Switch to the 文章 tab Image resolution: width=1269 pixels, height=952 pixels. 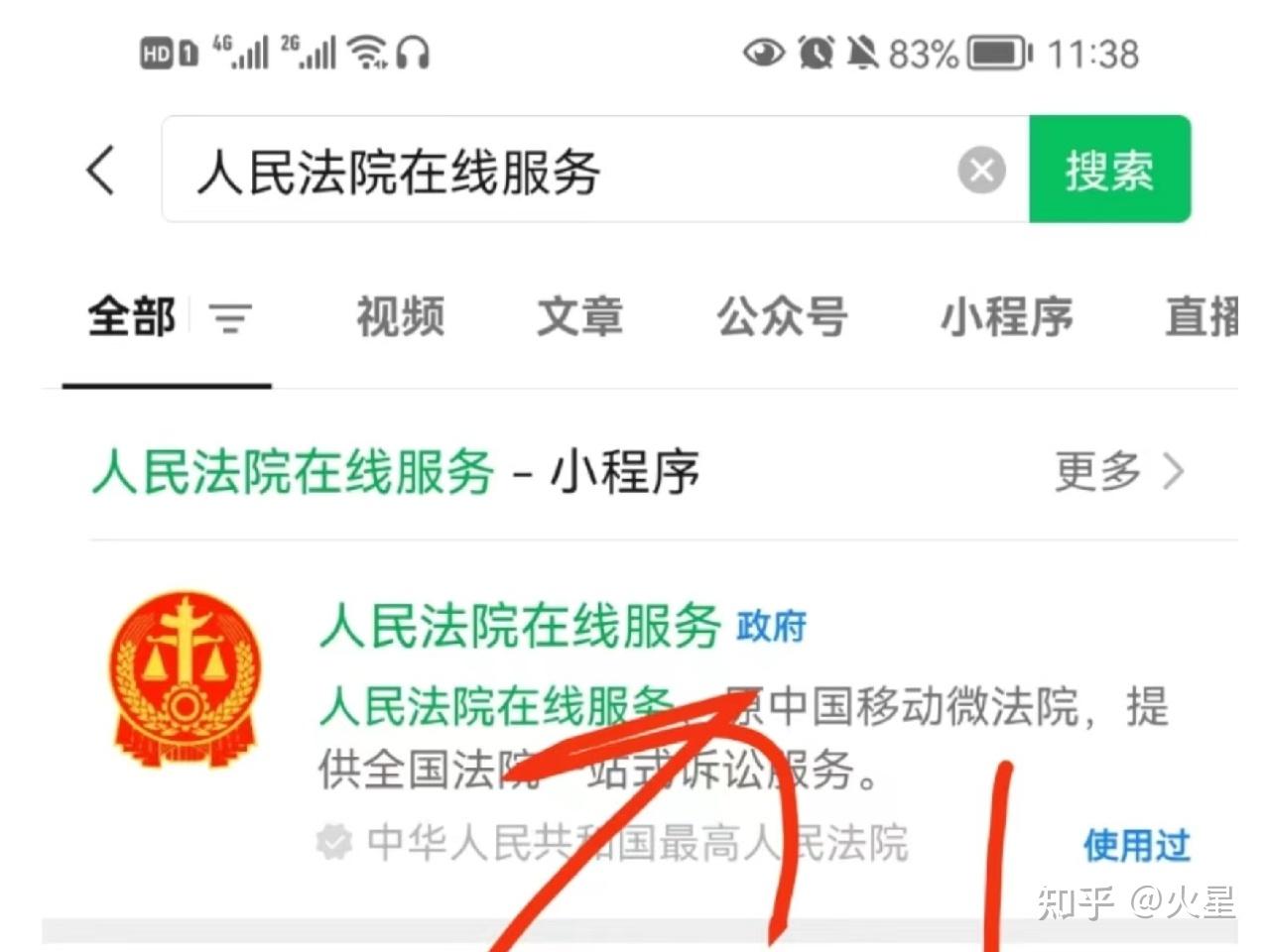tap(580, 317)
